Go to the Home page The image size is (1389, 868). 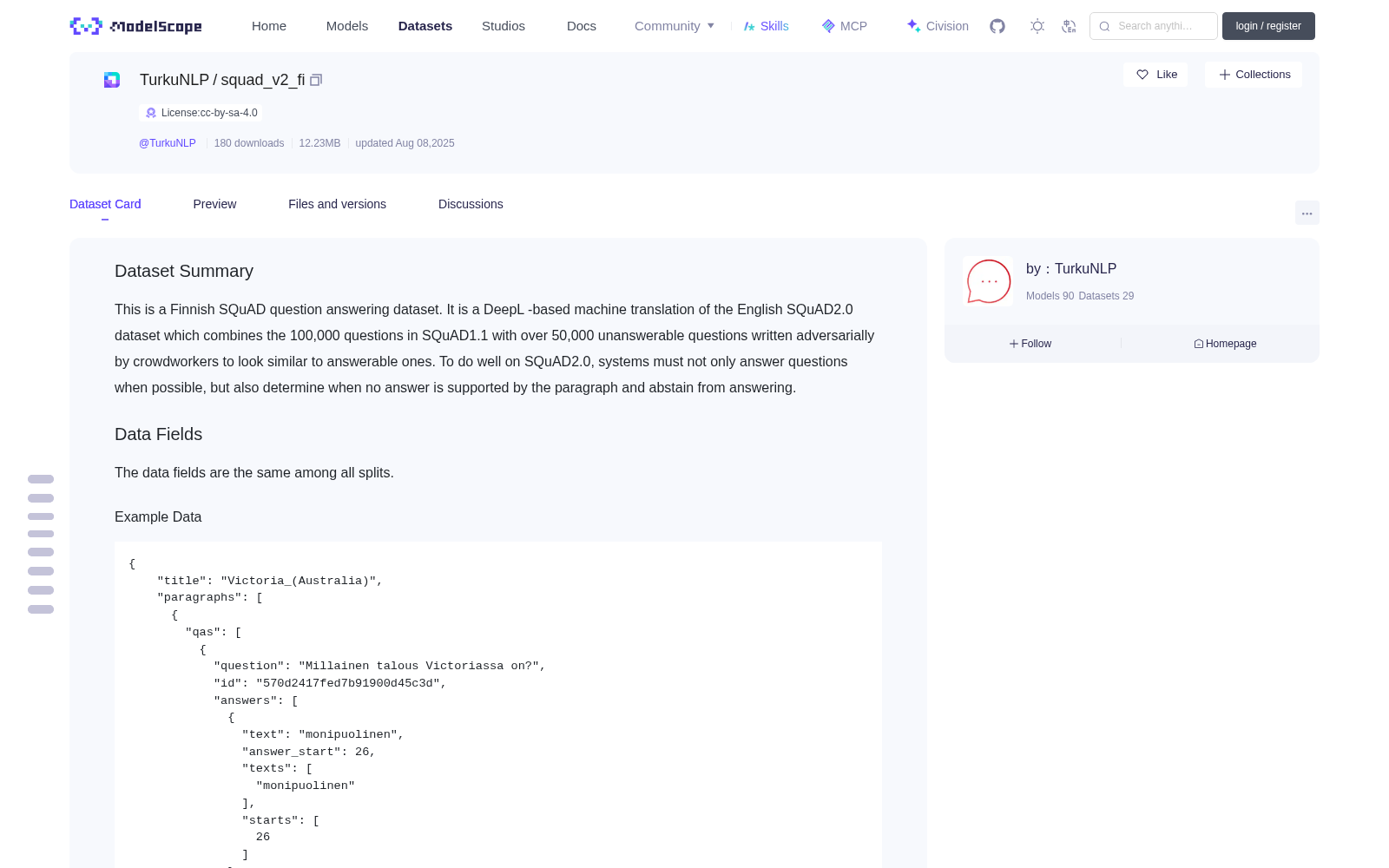269,26
